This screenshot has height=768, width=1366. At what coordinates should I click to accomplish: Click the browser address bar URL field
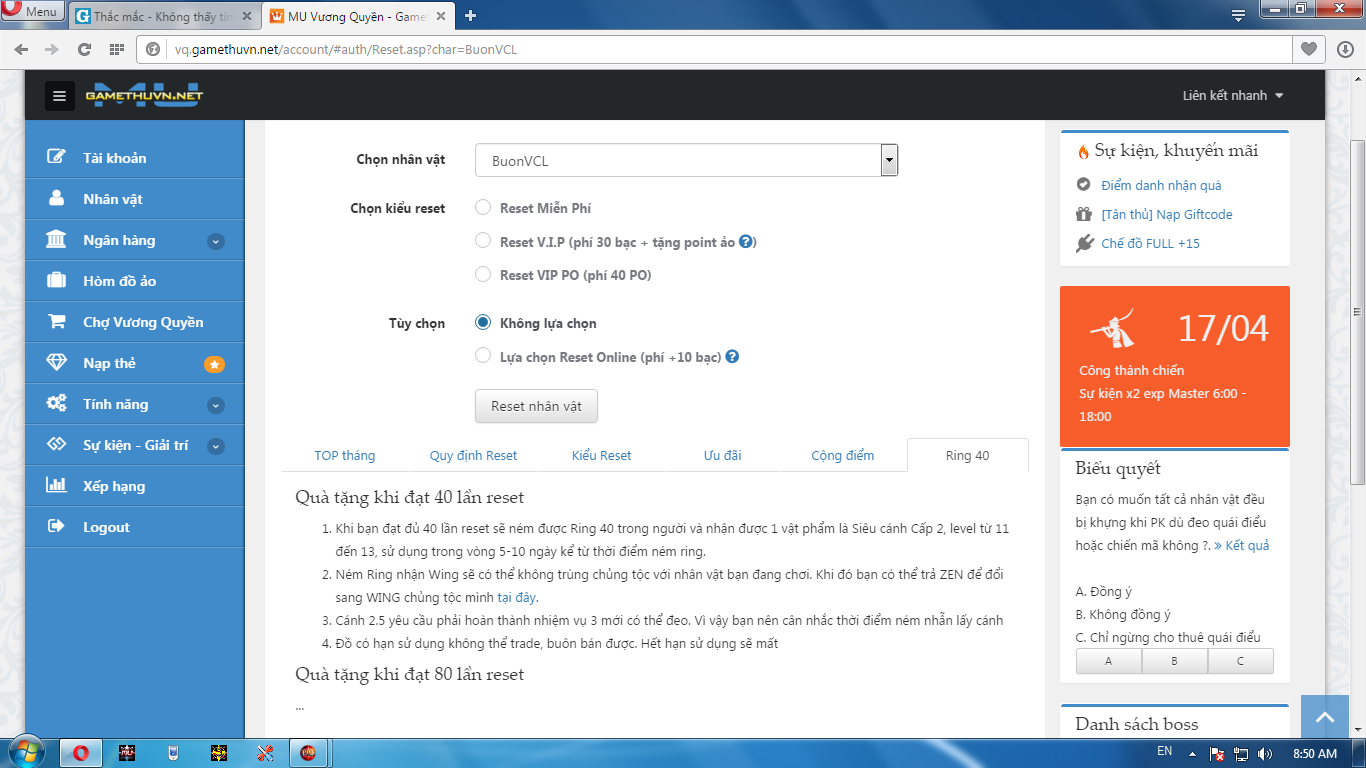[x=700, y=49]
